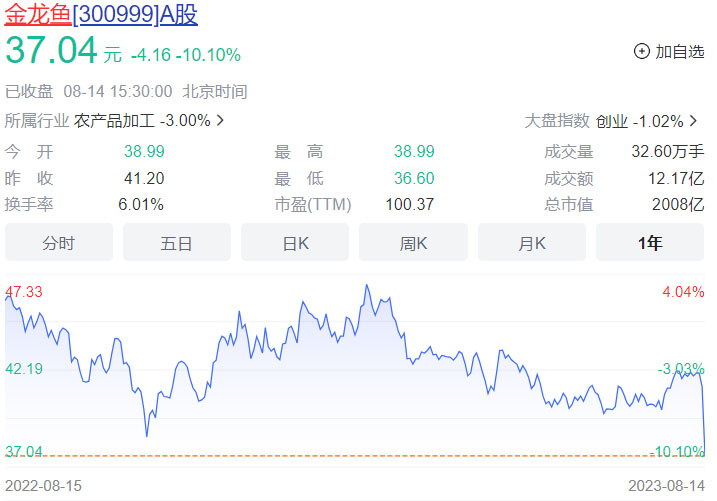The width and height of the screenshot is (717, 501).
Task: Click the current price 37.04
Action: click(51, 50)
